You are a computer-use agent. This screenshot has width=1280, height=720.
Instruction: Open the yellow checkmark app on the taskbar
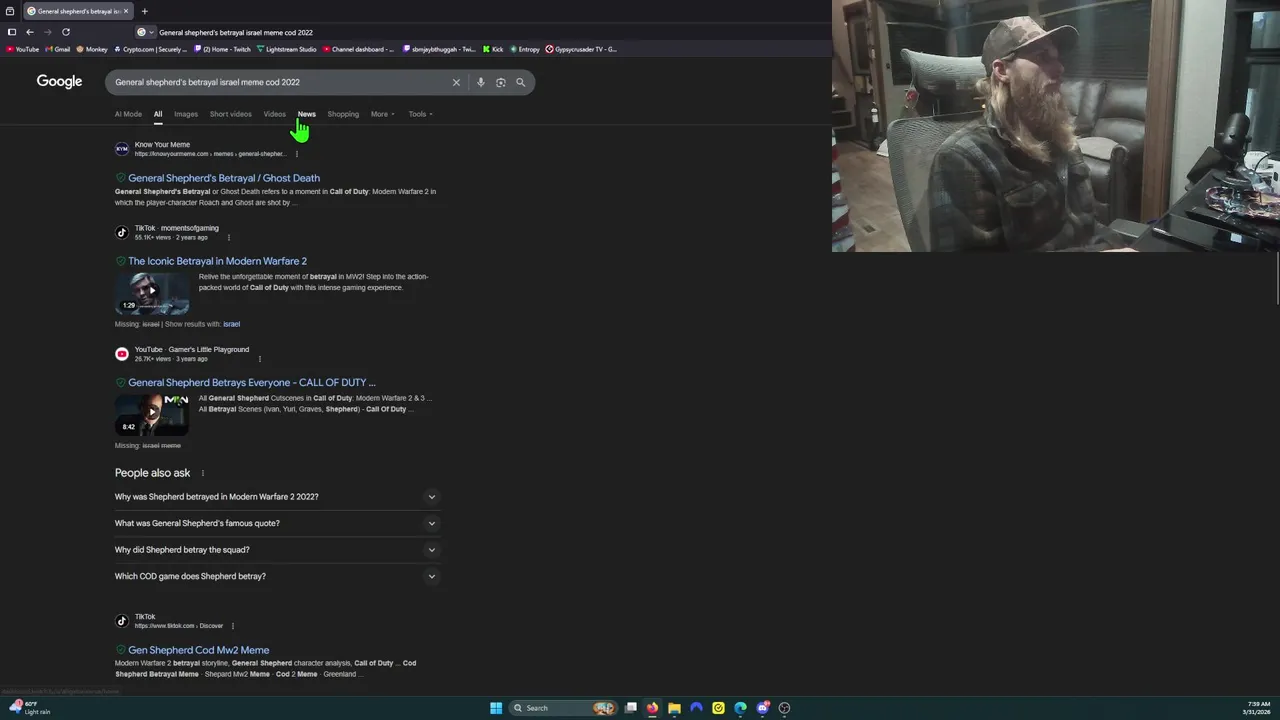(x=718, y=708)
